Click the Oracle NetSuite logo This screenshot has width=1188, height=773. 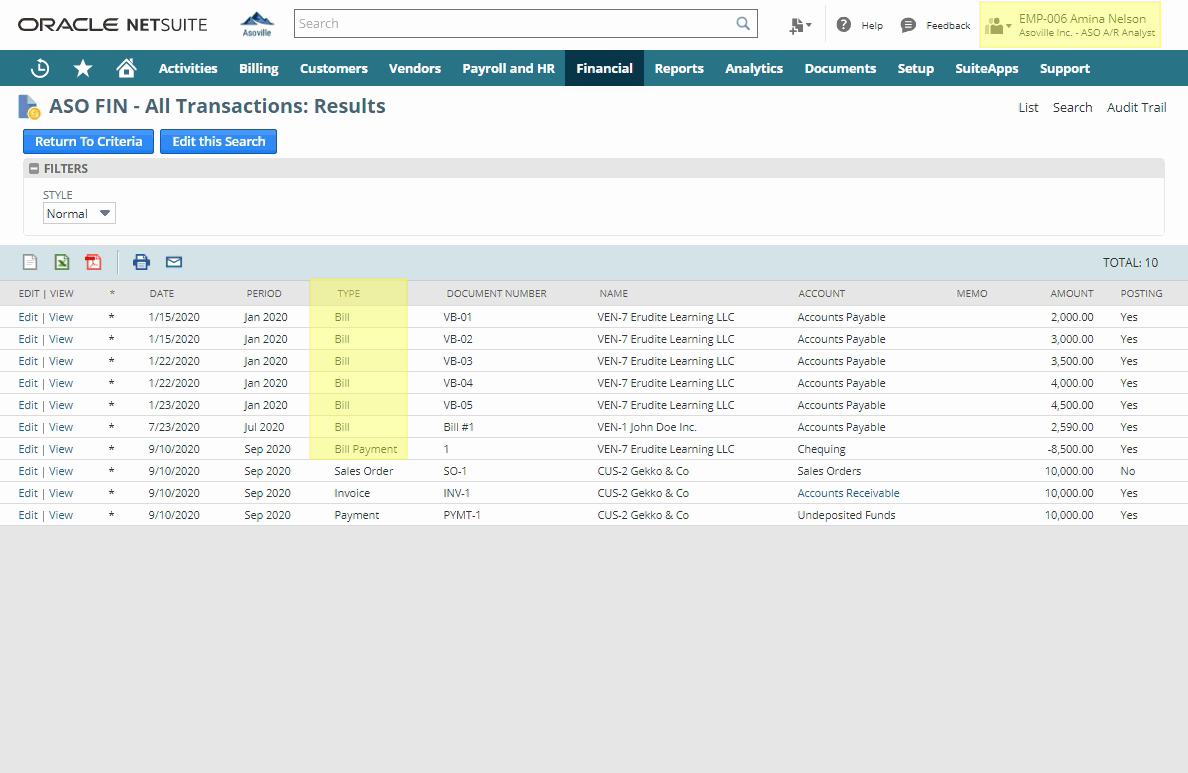pyautogui.click(x=112, y=24)
